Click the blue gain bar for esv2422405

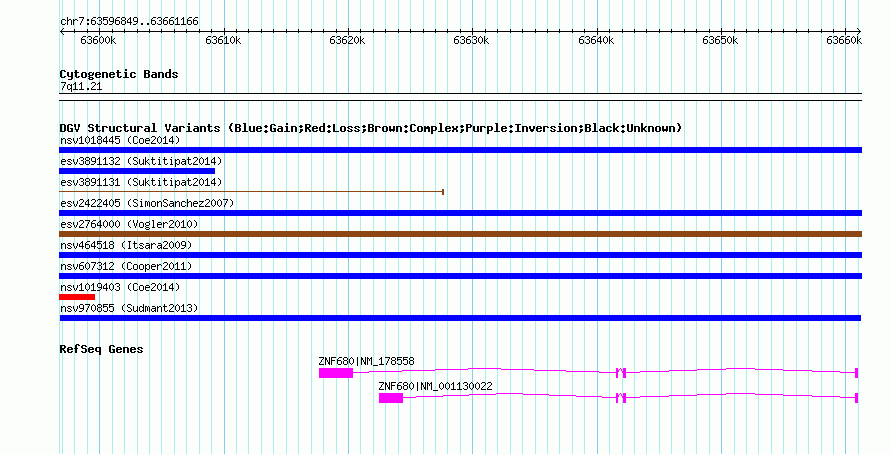tap(460, 213)
